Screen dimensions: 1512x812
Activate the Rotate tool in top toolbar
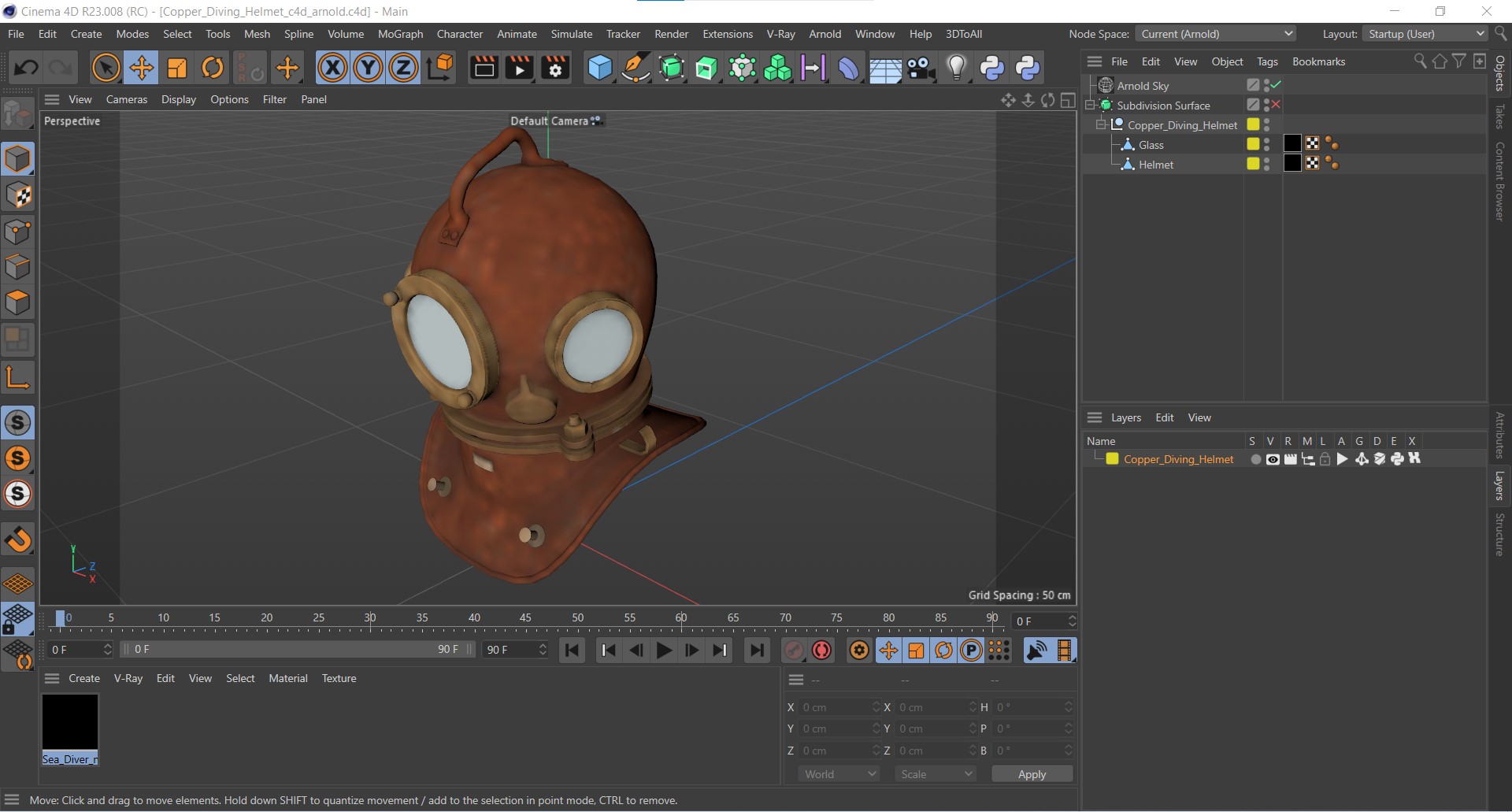point(213,68)
